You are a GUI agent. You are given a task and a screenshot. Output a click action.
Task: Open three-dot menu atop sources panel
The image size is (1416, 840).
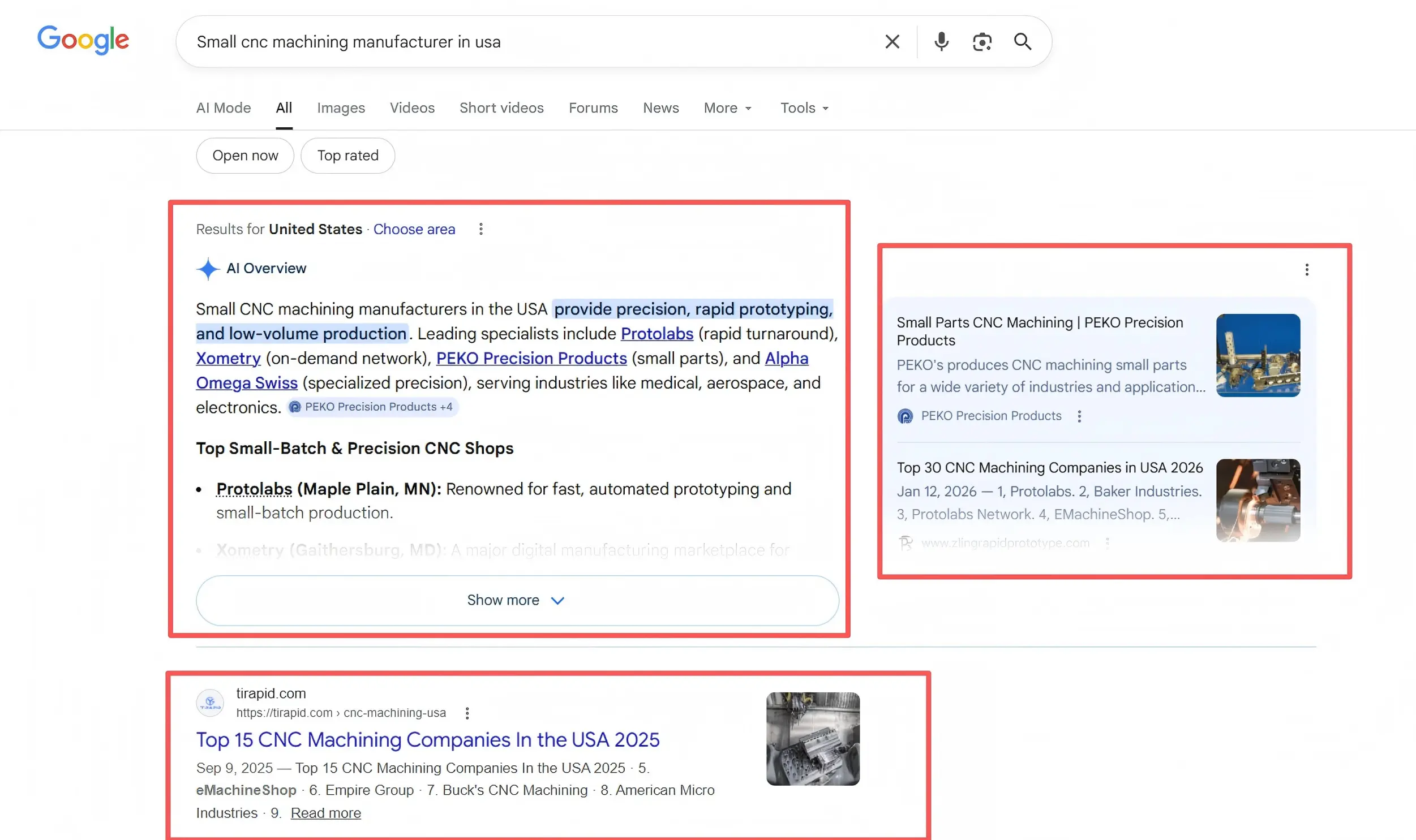[1307, 269]
